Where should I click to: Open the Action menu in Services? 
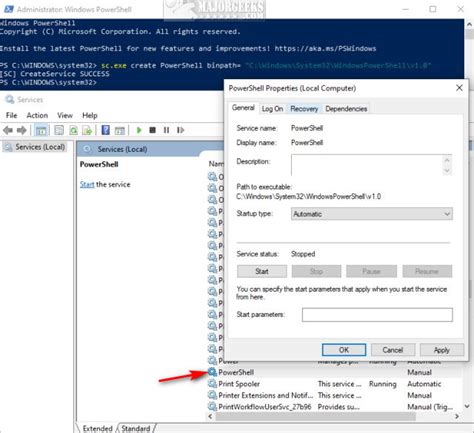[37, 115]
